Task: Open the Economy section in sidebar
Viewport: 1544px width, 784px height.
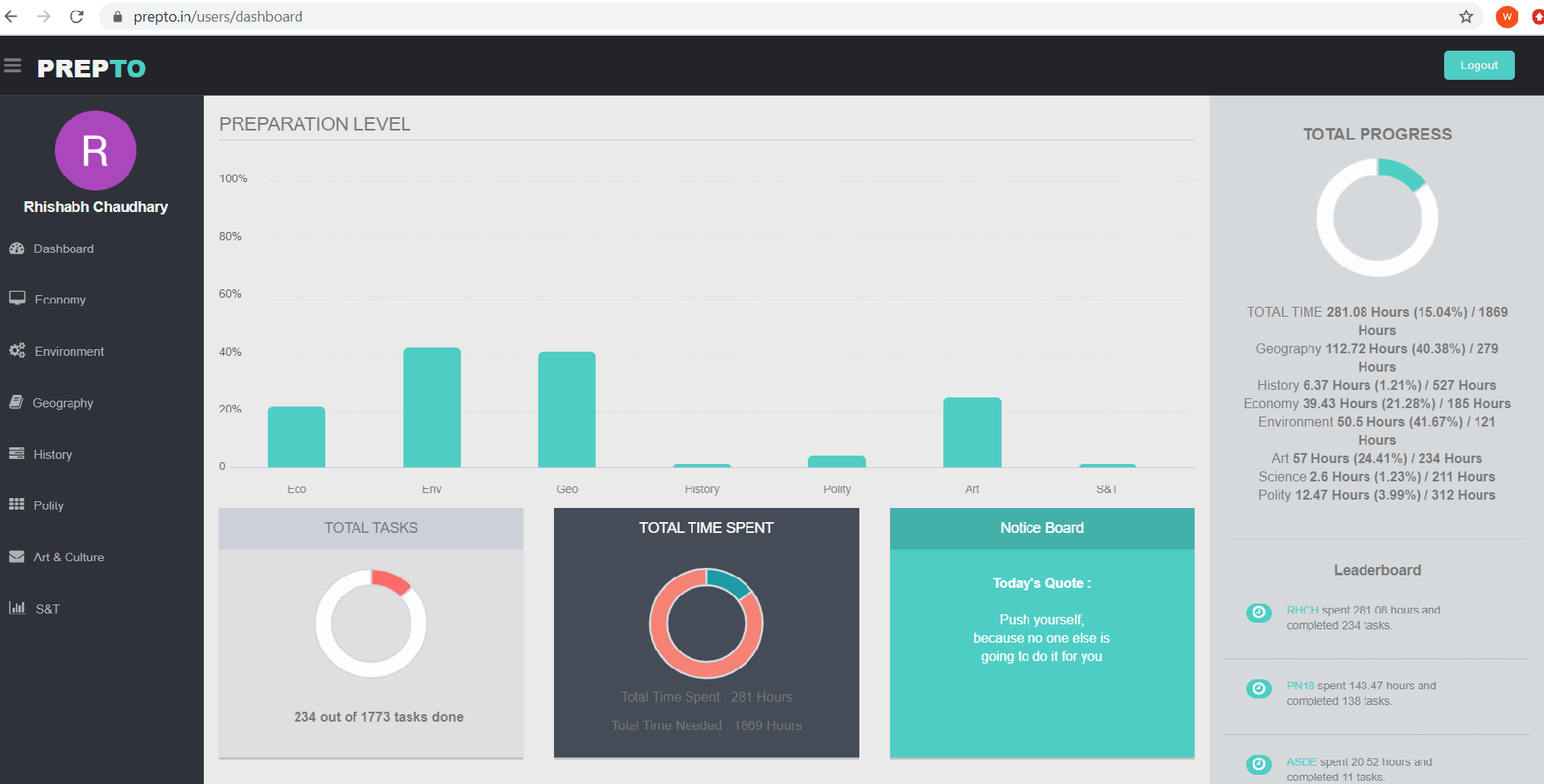Action: click(x=60, y=299)
